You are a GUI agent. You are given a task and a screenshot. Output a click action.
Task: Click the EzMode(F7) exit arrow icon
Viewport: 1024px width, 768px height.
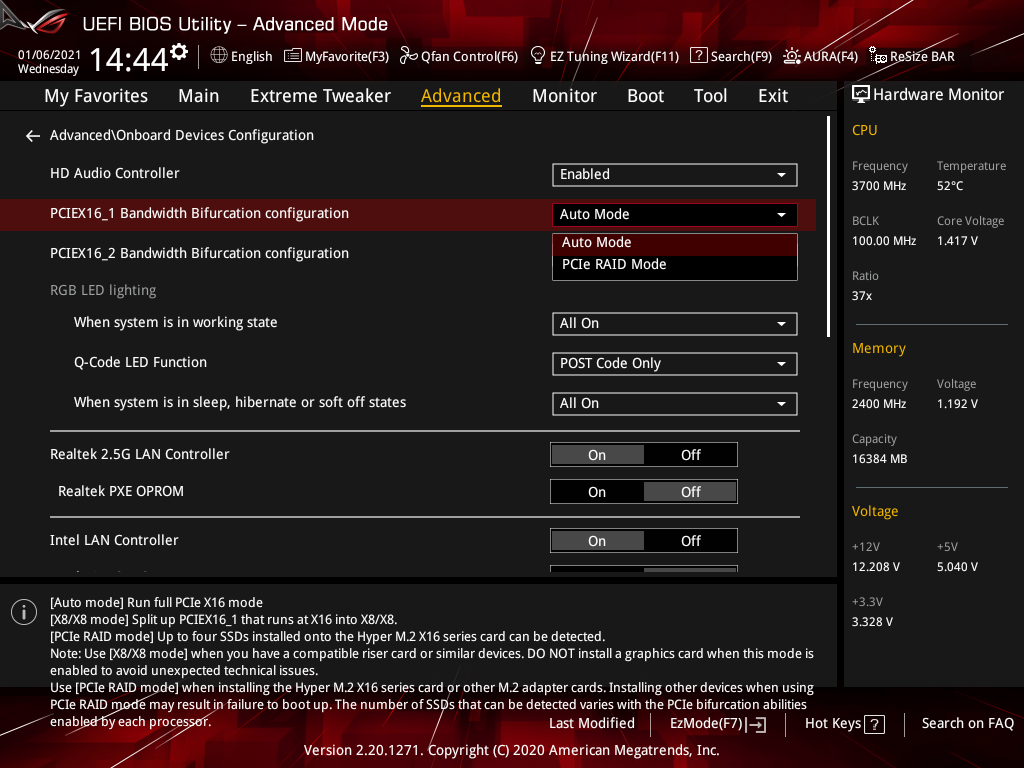click(756, 724)
